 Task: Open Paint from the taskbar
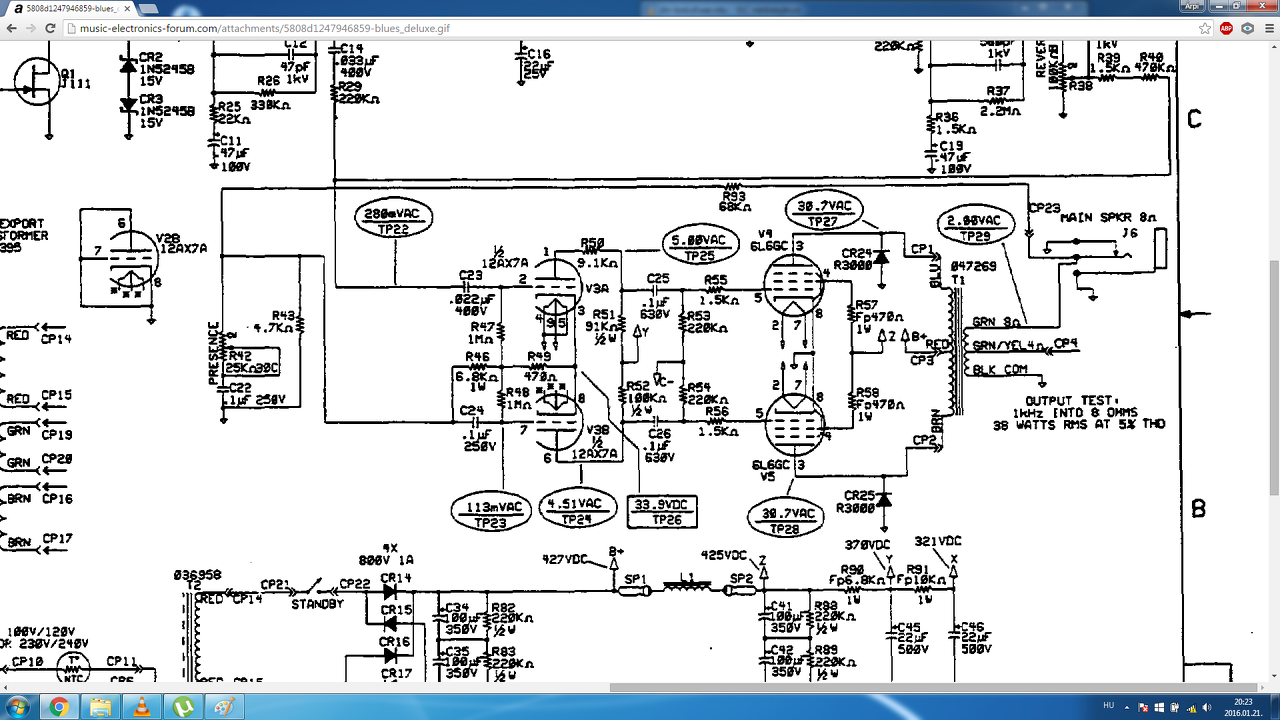(x=223, y=707)
